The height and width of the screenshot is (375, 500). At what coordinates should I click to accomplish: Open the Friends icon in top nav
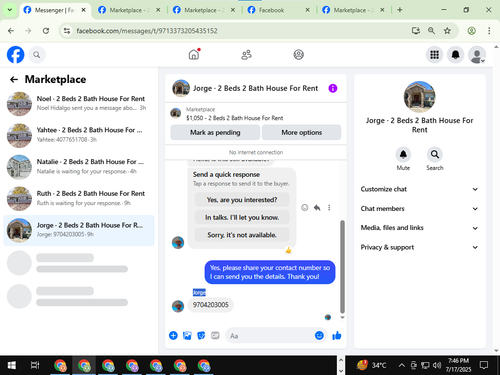[246, 55]
